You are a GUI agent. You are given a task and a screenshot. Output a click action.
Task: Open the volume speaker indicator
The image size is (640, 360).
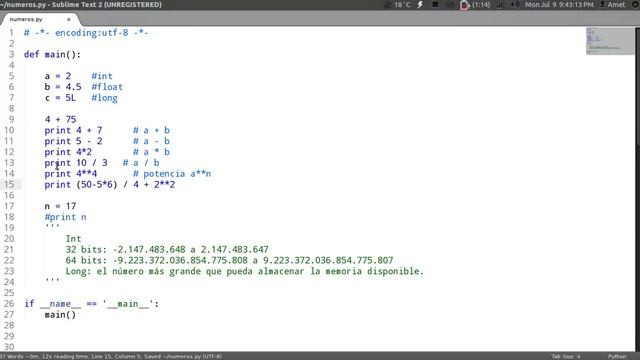[515, 4]
